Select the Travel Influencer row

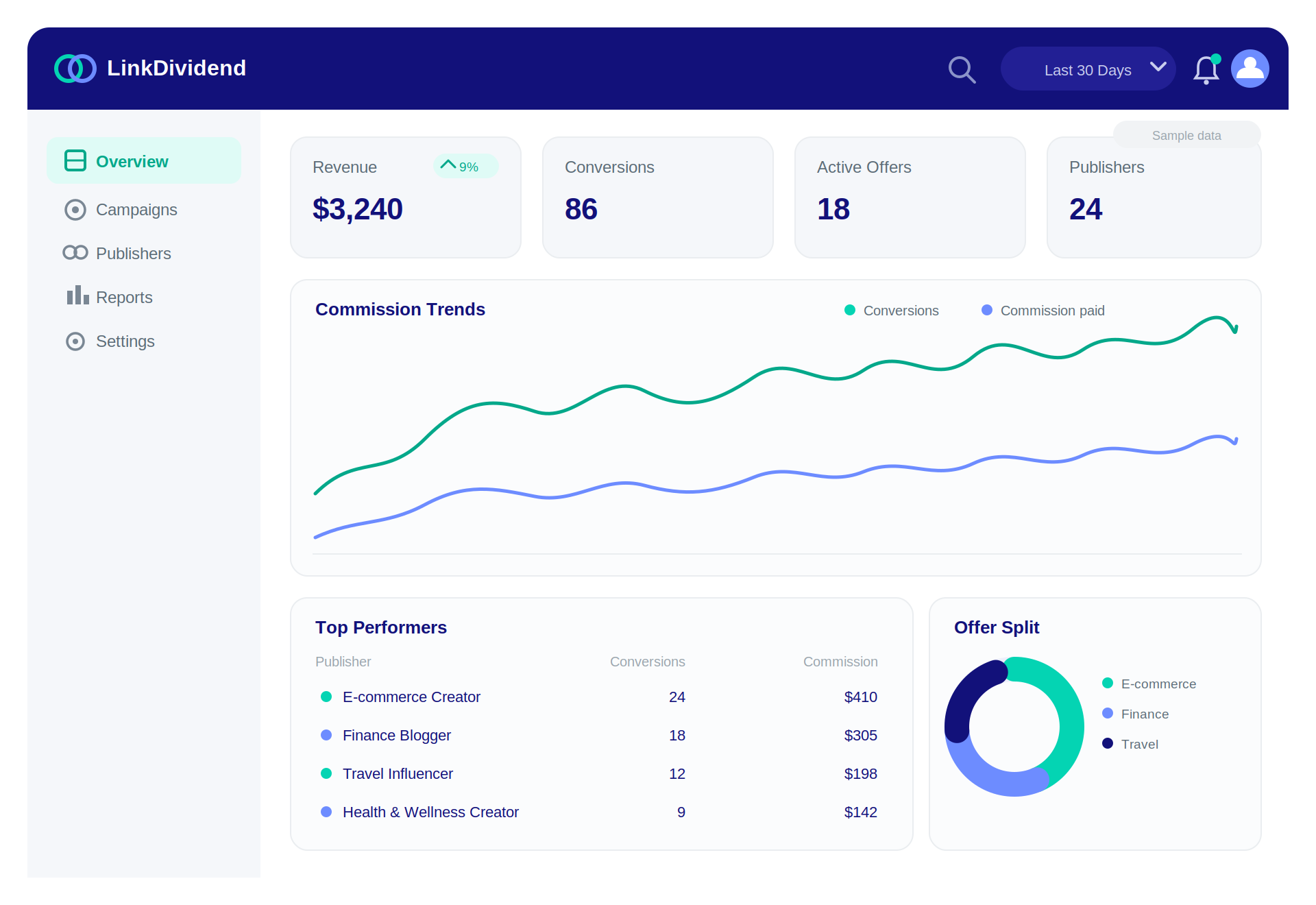coord(599,773)
